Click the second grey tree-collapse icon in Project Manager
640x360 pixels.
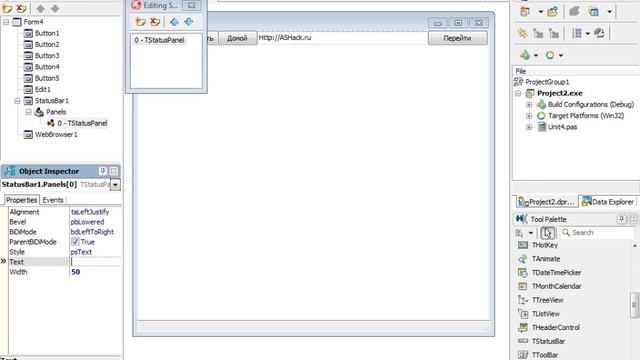click(x=554, y=33)
